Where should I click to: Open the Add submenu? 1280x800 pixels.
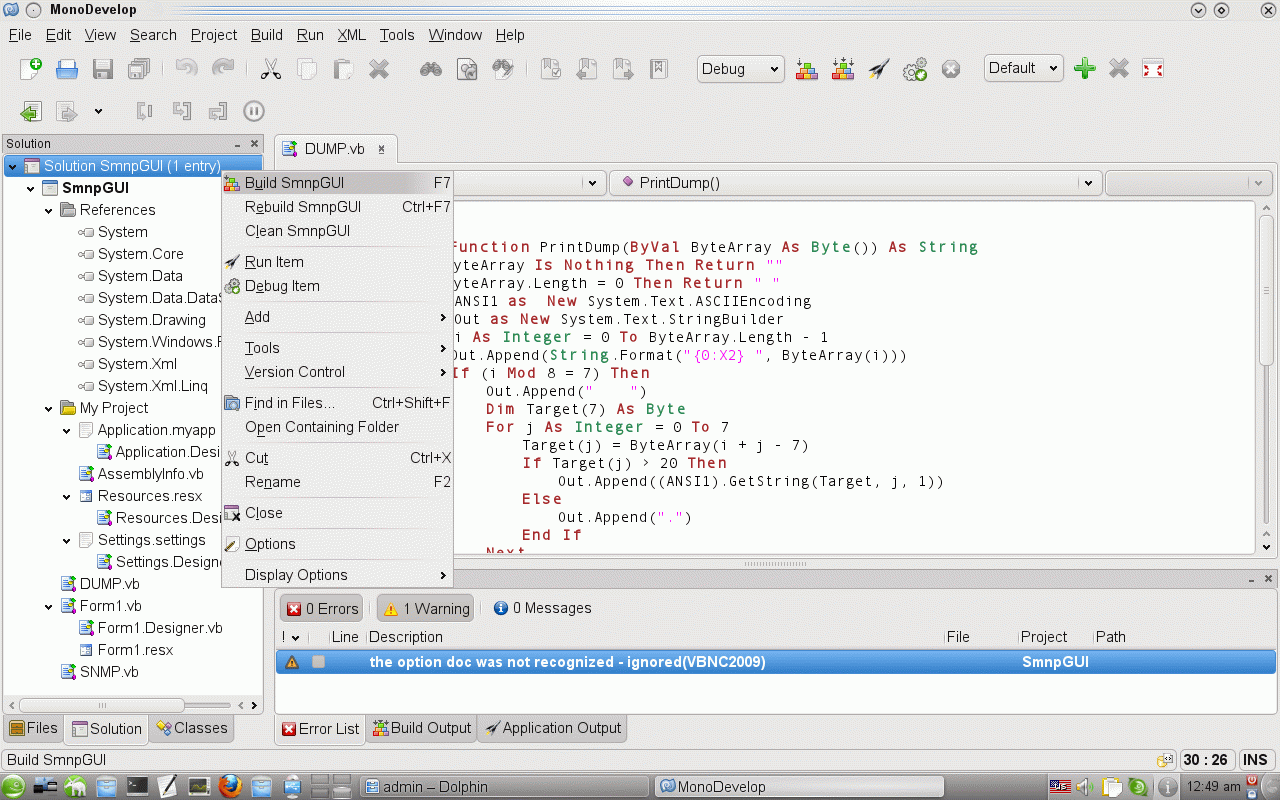[337, 317]
